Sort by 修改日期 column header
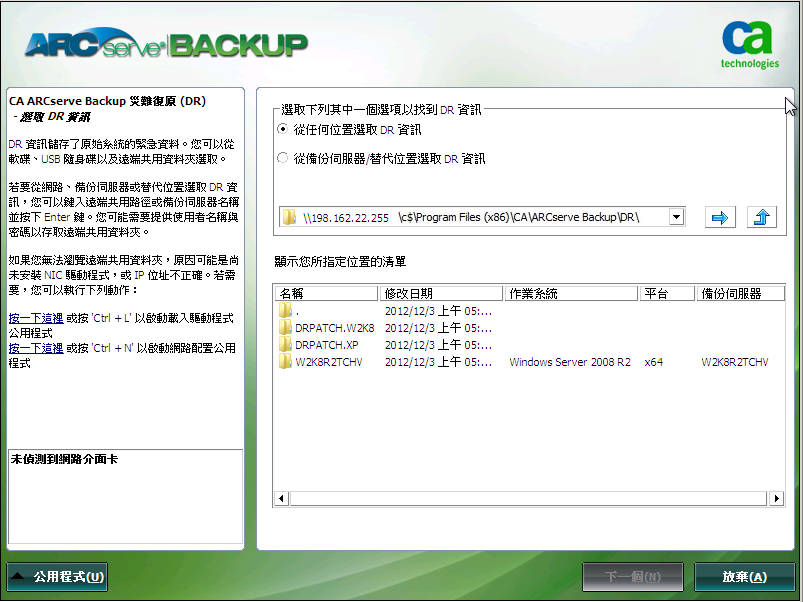Viewport: 803px width, 602px height. pos(441,293)
